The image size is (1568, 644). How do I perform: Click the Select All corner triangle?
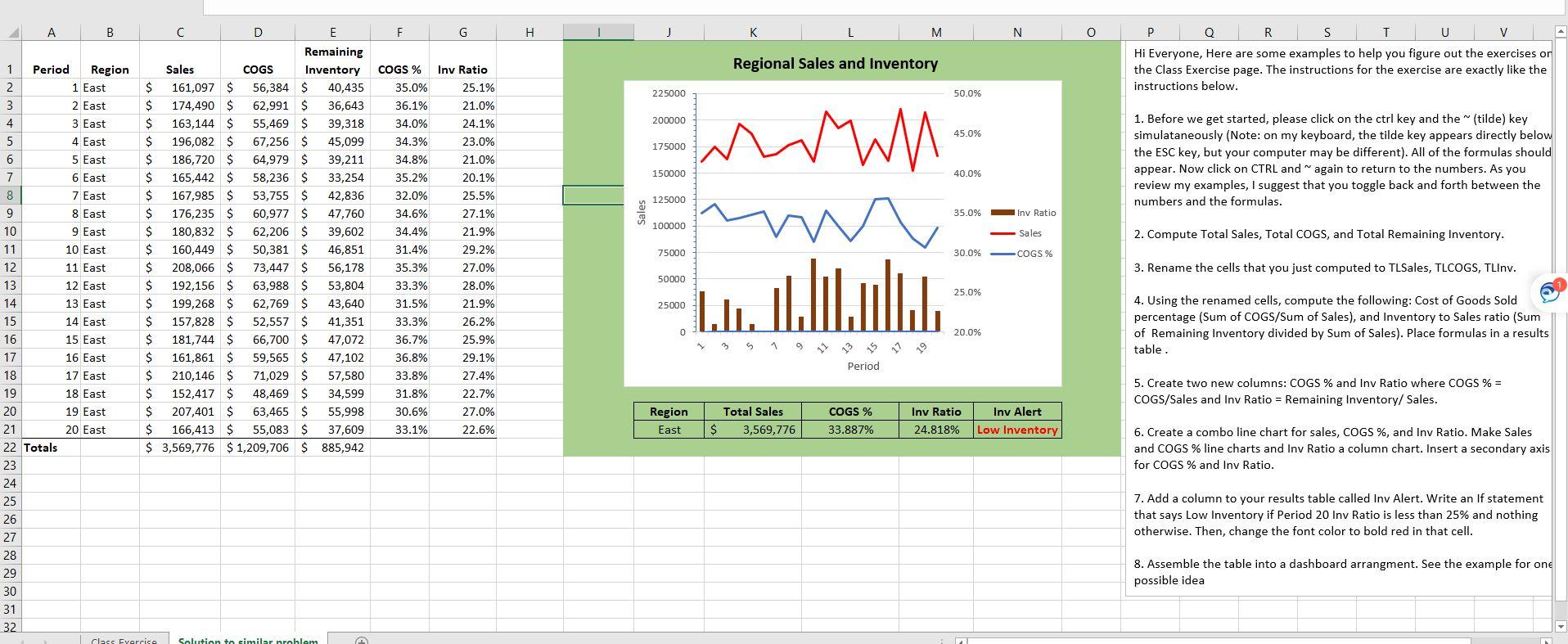tap(13, 33)
